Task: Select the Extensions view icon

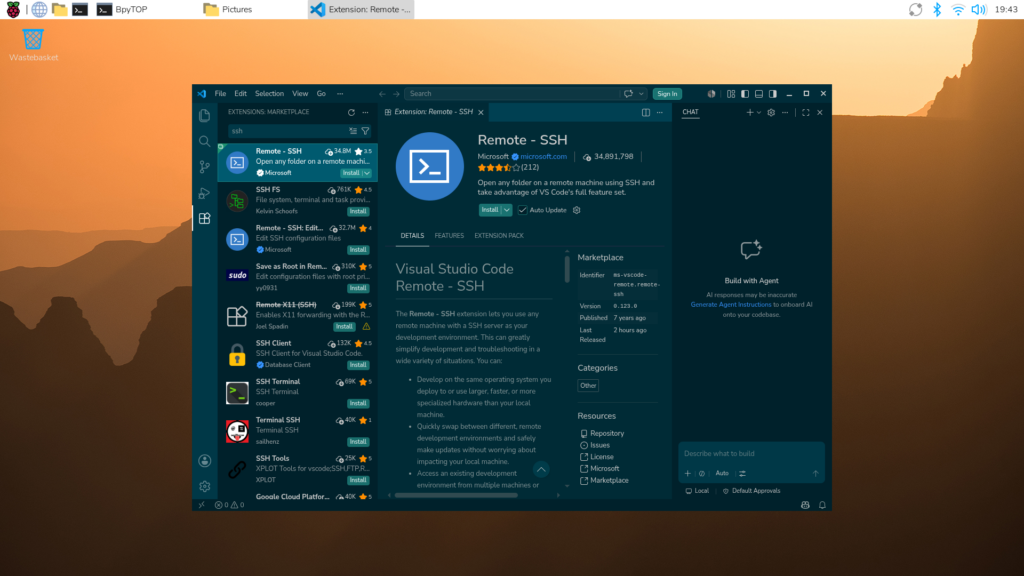Action: click(204, 218)
